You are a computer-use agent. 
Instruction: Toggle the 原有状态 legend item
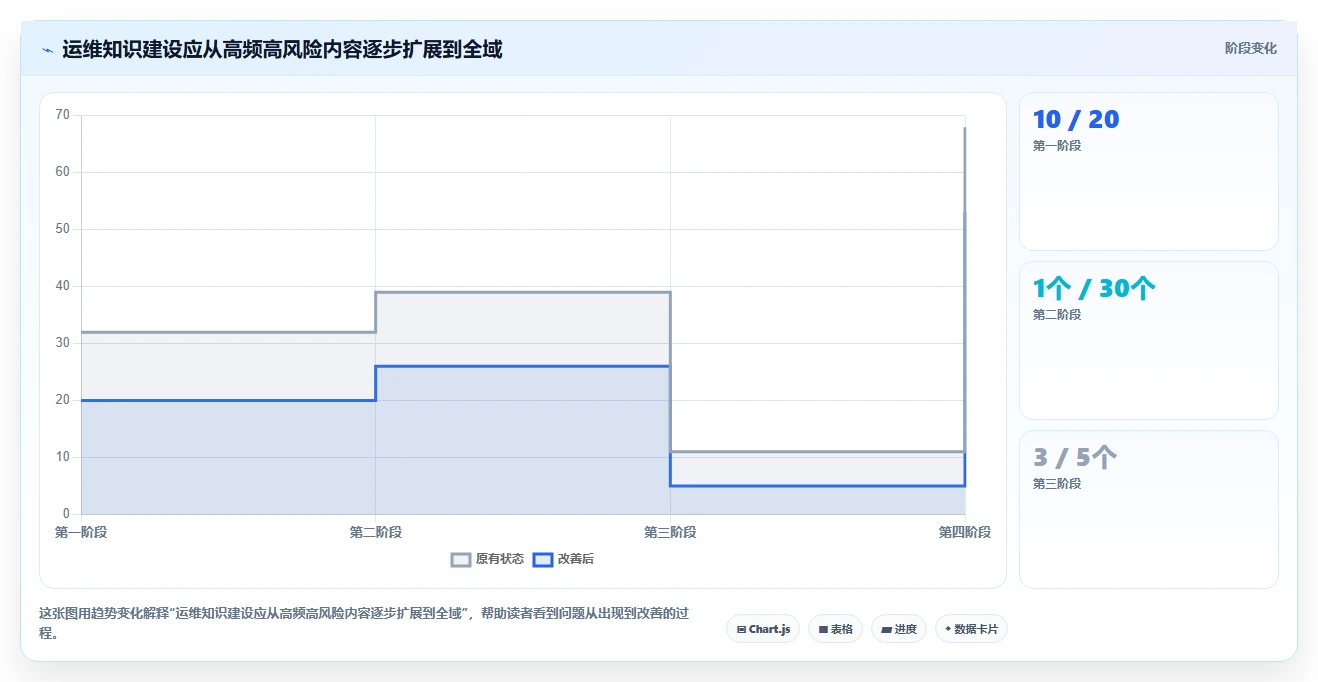(487, 559)
